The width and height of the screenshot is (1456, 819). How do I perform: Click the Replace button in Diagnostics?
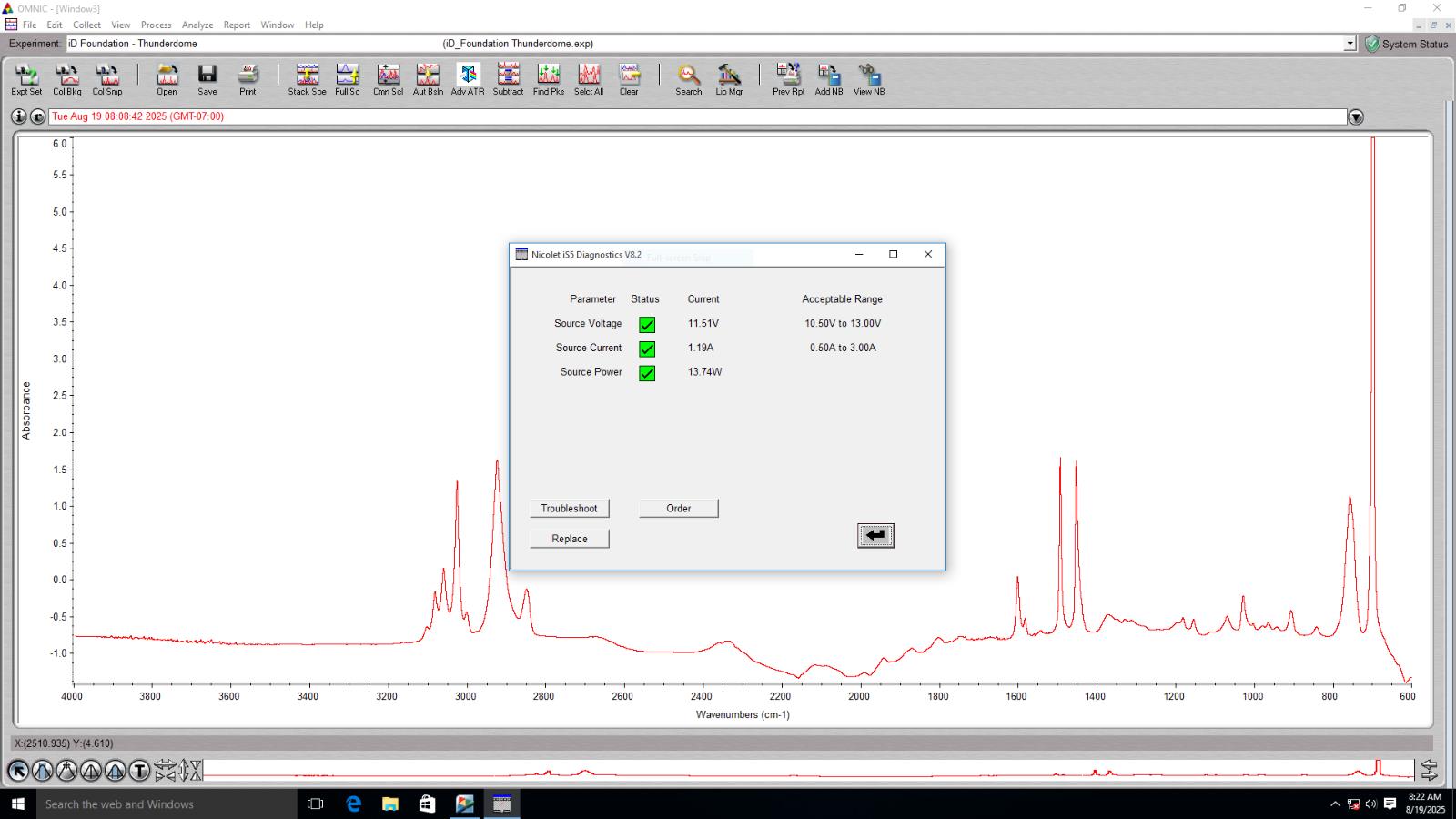pyautogui.click(x=570, y=539)
